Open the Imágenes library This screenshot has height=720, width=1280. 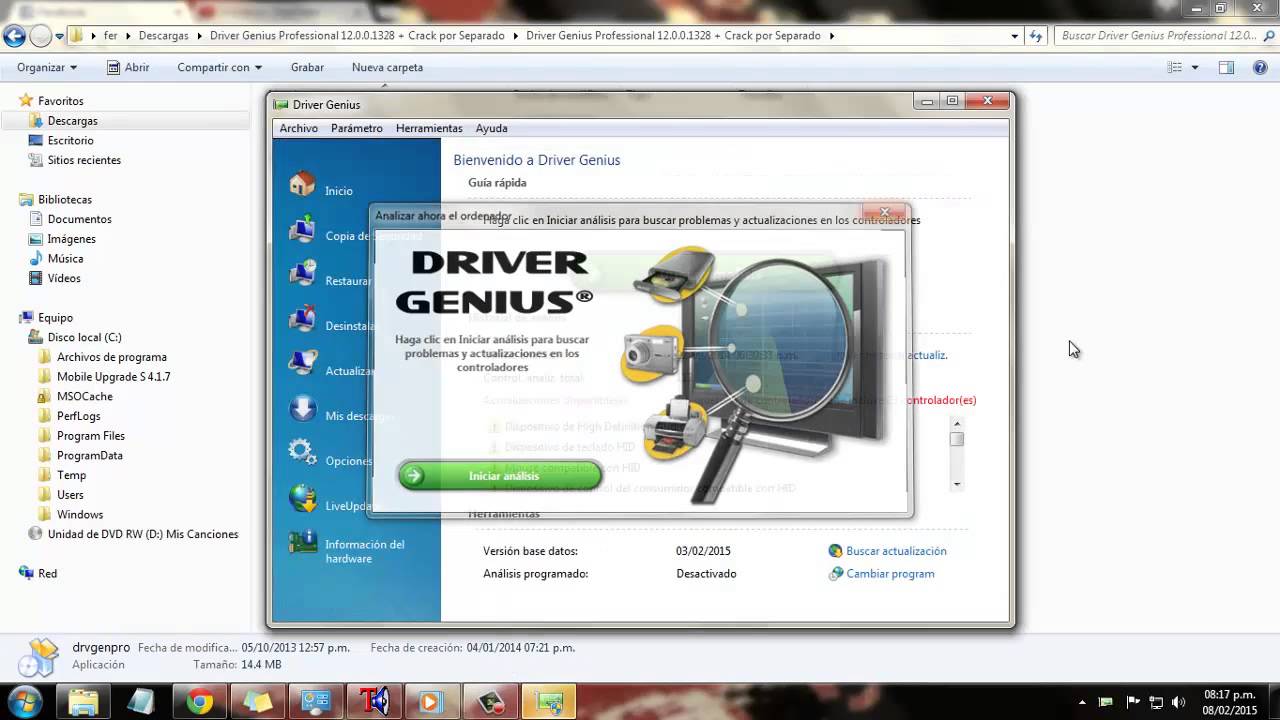[71, 239]
